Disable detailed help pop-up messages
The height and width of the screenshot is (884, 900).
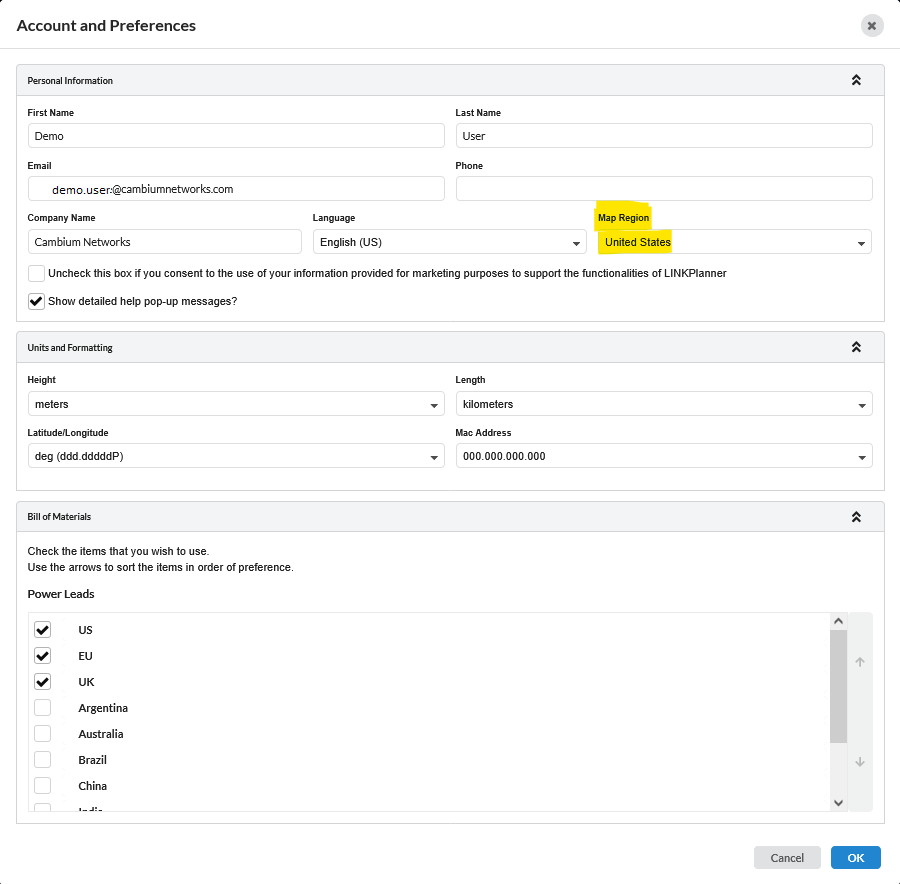coord(37,301)
